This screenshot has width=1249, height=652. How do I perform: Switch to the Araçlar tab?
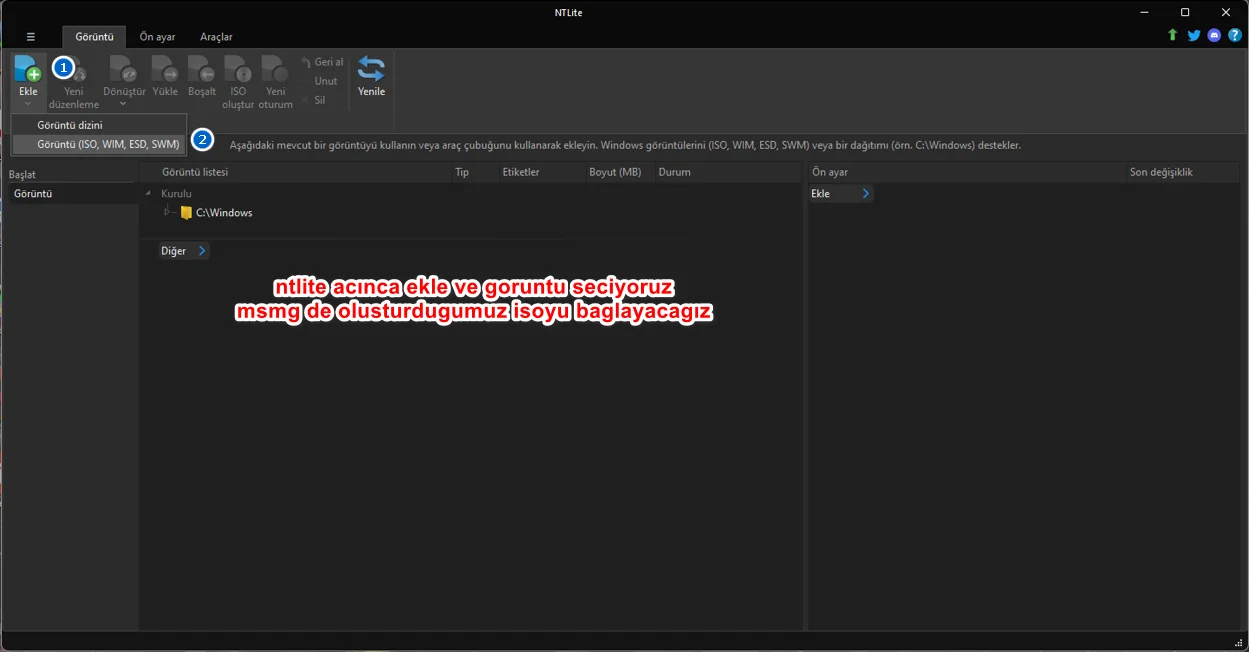pos(216,37)
